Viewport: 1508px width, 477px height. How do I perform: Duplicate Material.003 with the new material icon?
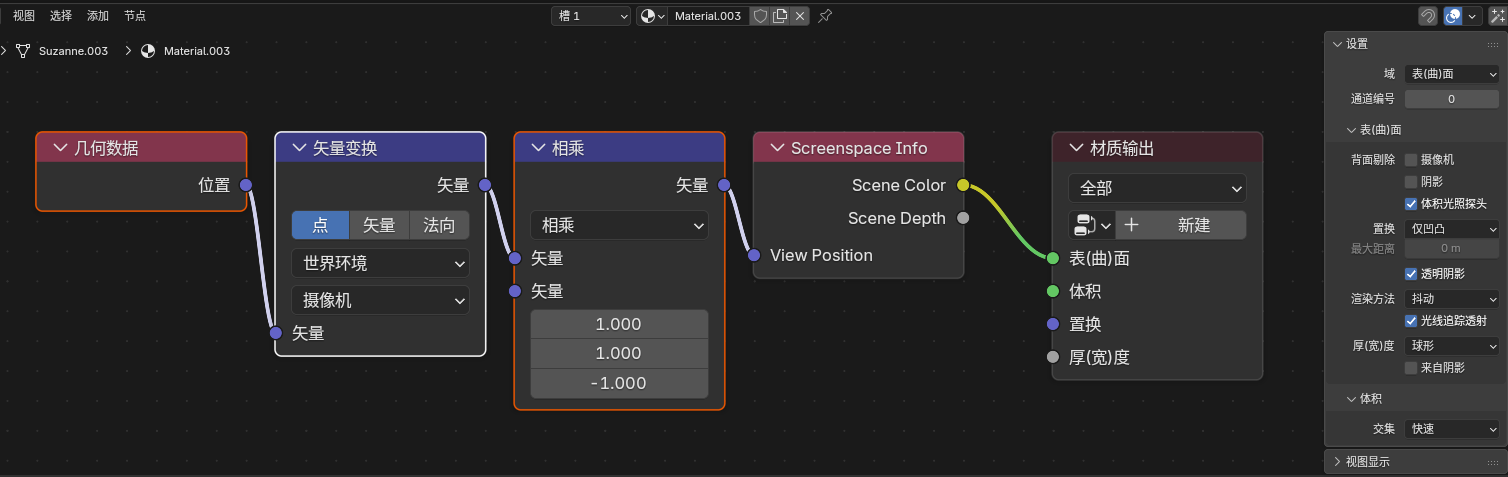click(780, 16)
